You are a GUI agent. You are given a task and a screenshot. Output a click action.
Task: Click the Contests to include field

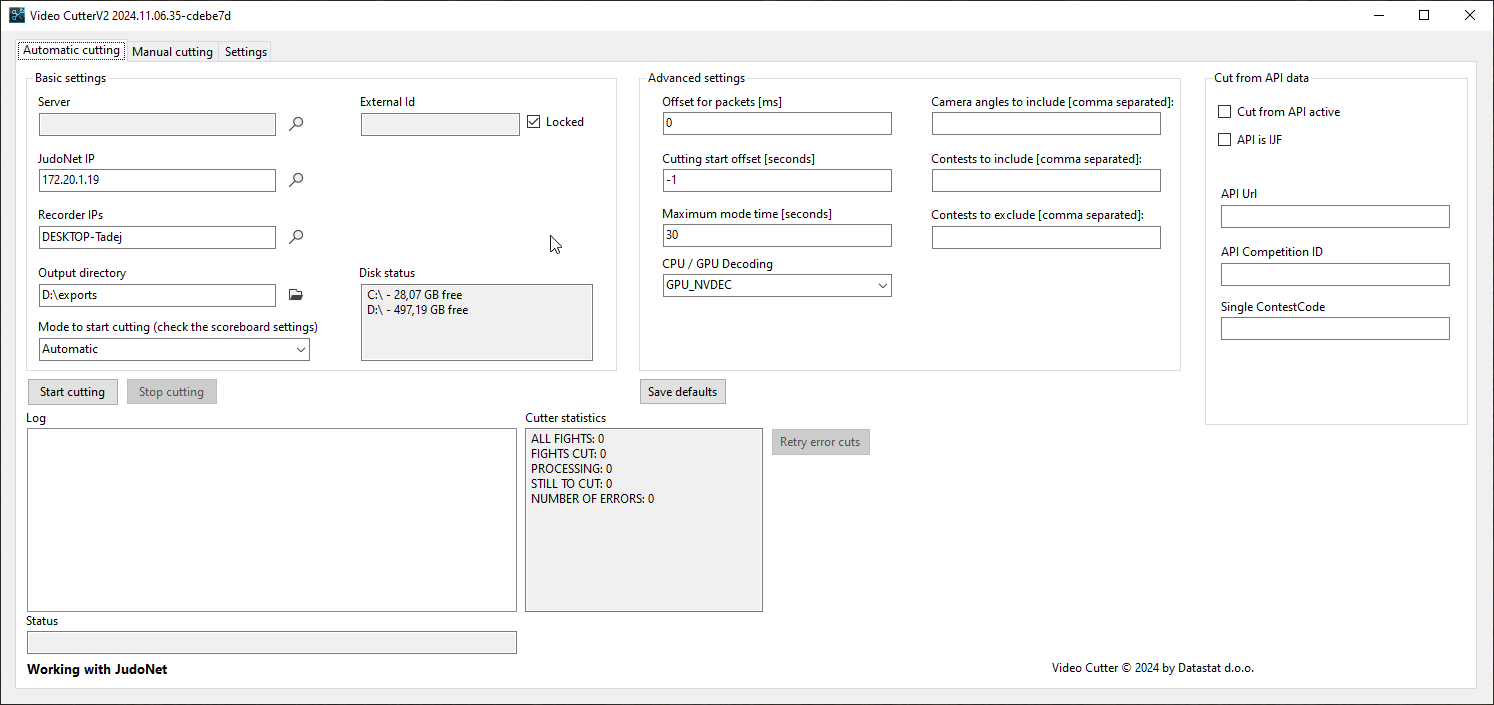1046,180
